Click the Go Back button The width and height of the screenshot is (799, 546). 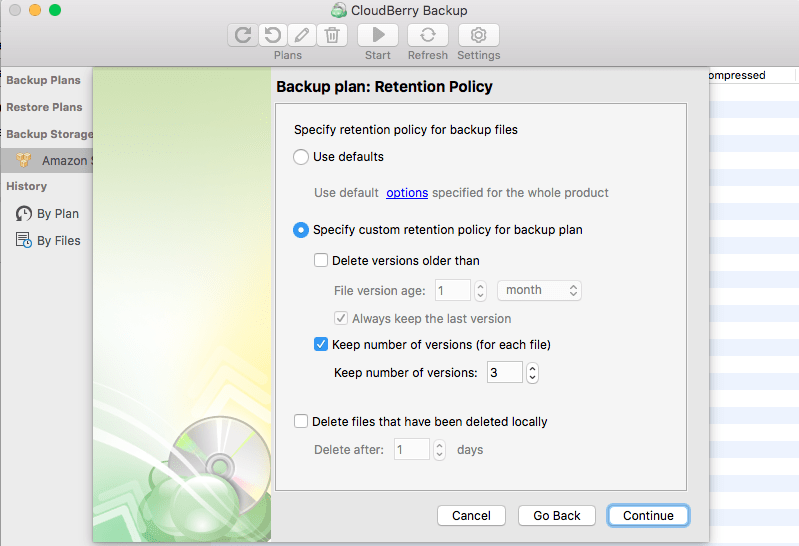click(556, 515)
